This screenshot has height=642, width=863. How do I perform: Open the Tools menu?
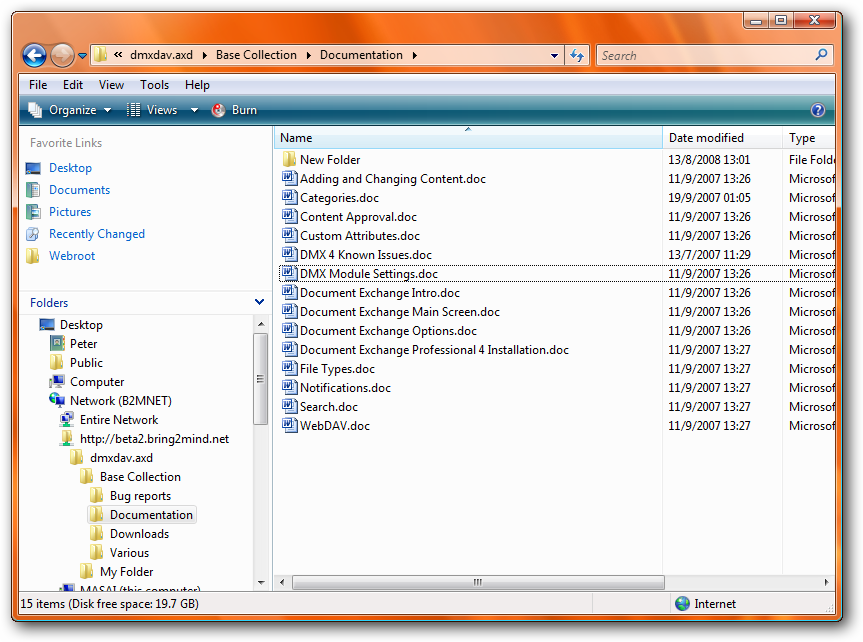tap(154, 85)
